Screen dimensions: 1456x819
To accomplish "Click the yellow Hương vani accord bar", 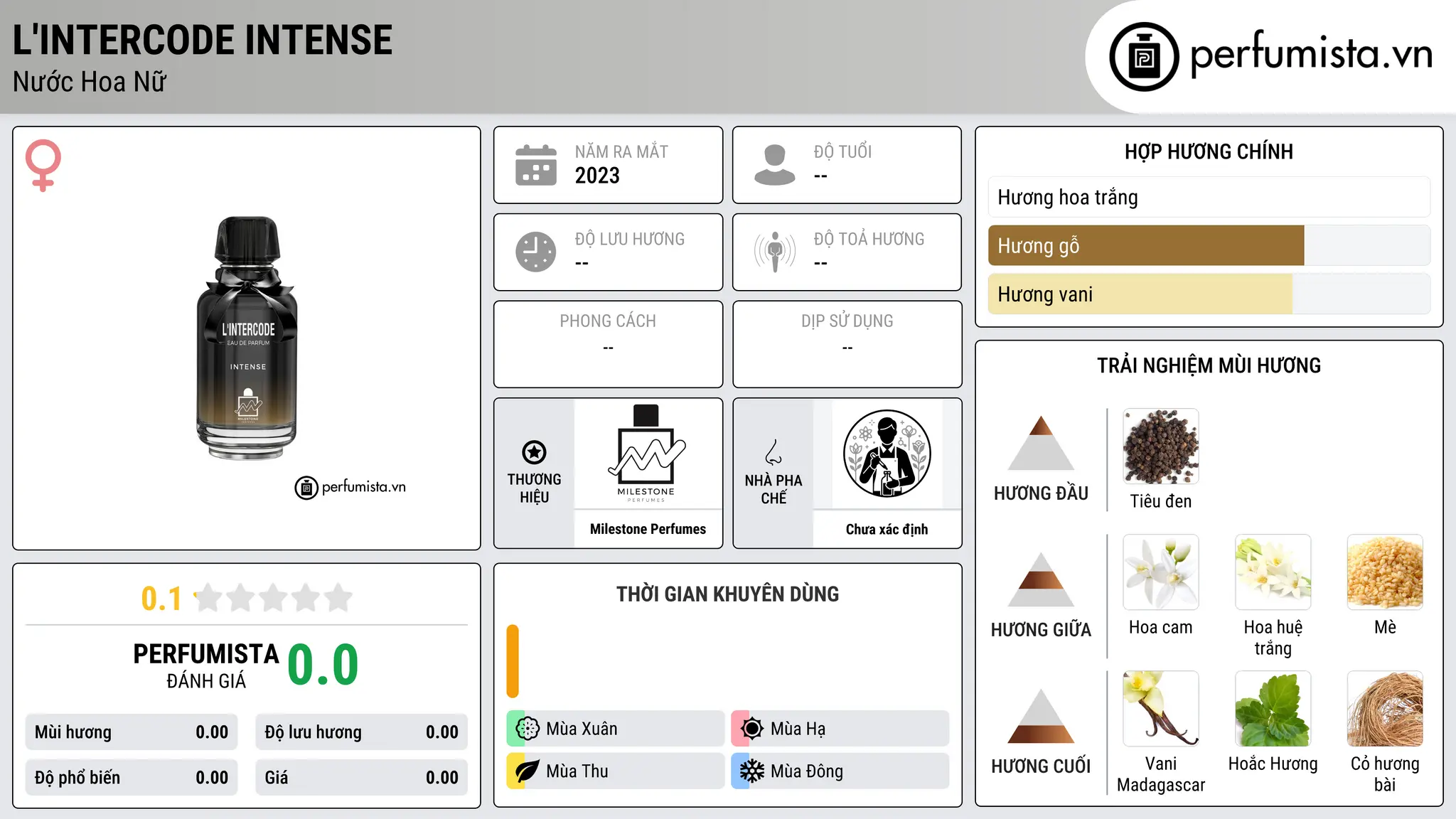I will pyautogui.click(x=1140, y=294).
